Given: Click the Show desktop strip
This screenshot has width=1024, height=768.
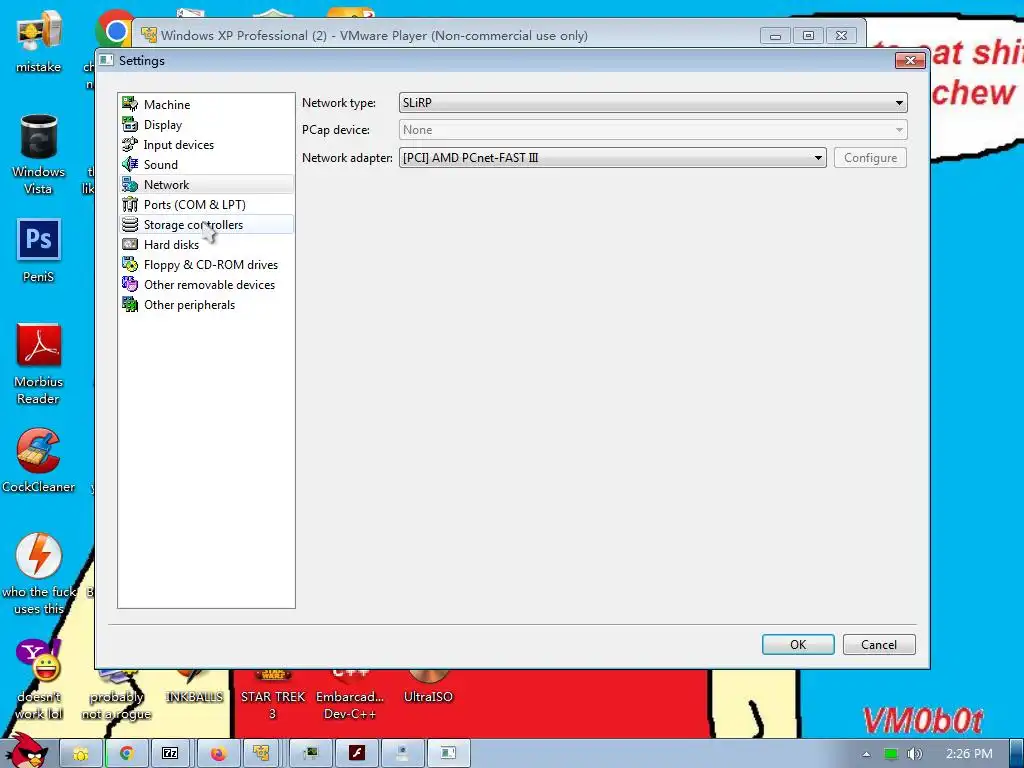Looking at the screenshot, I should (x=1017, y=754).
